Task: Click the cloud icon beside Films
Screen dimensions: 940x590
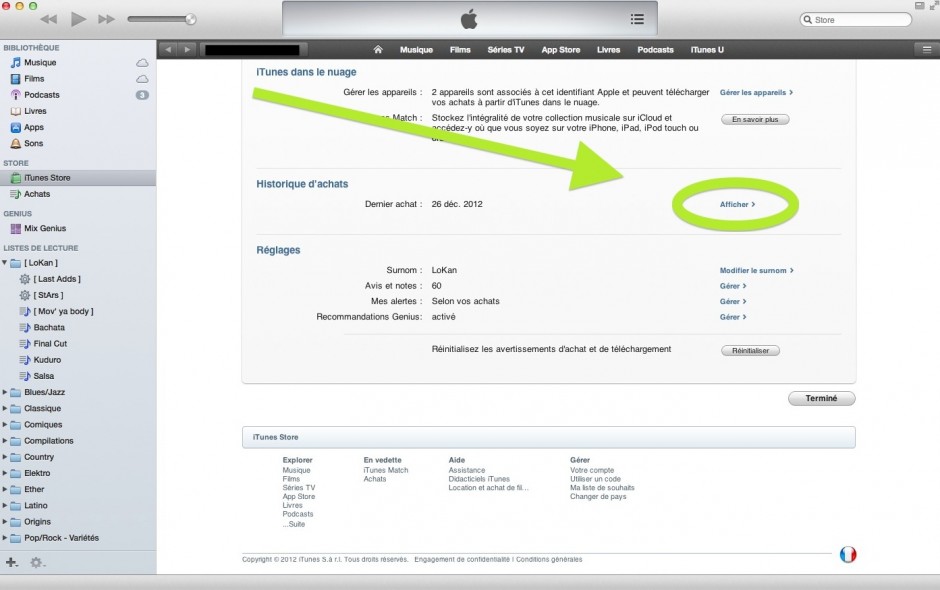Action: [142, 79]
